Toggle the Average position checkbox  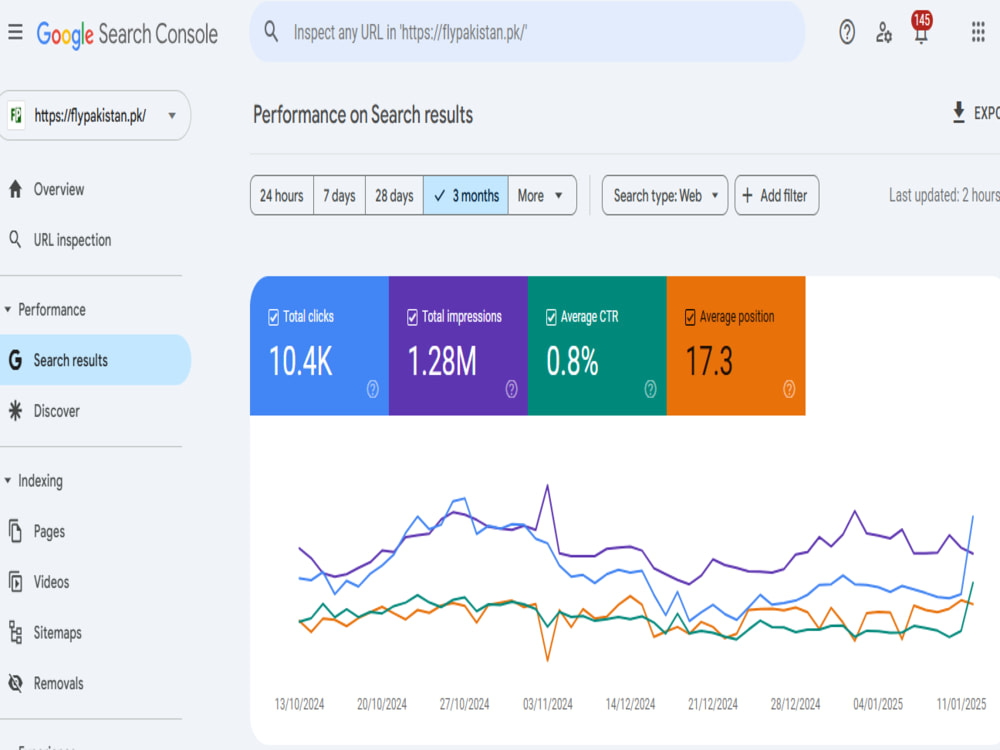click(x=690, y=317)
